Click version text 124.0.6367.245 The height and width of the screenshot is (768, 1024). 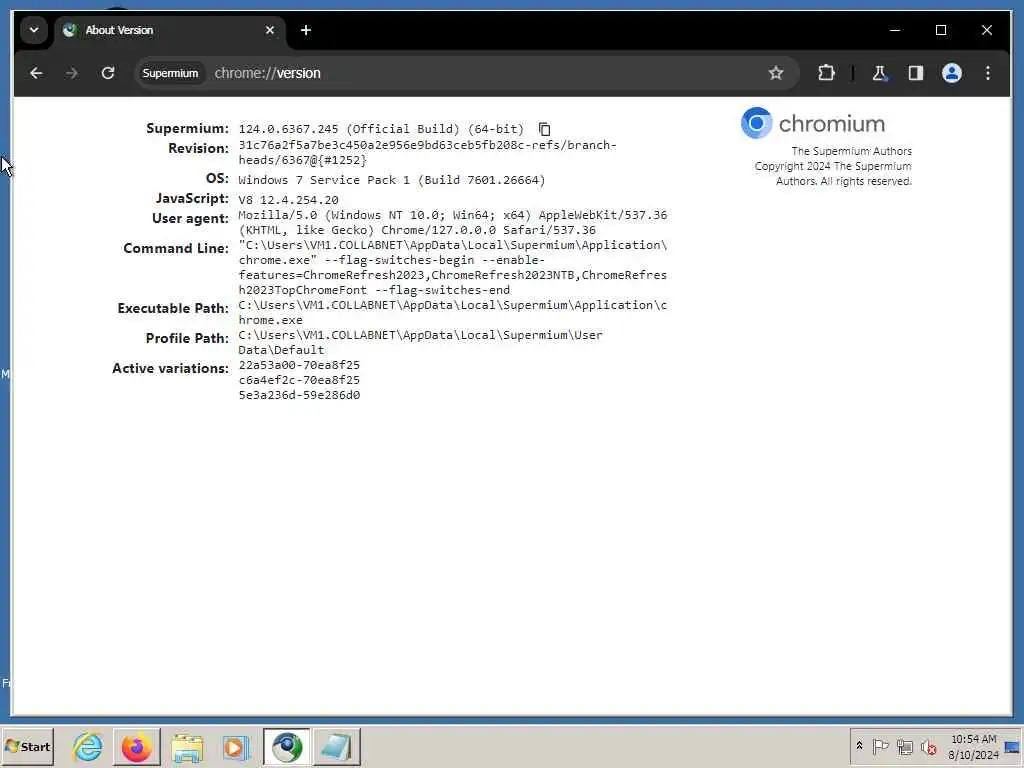tap(288, 129)
